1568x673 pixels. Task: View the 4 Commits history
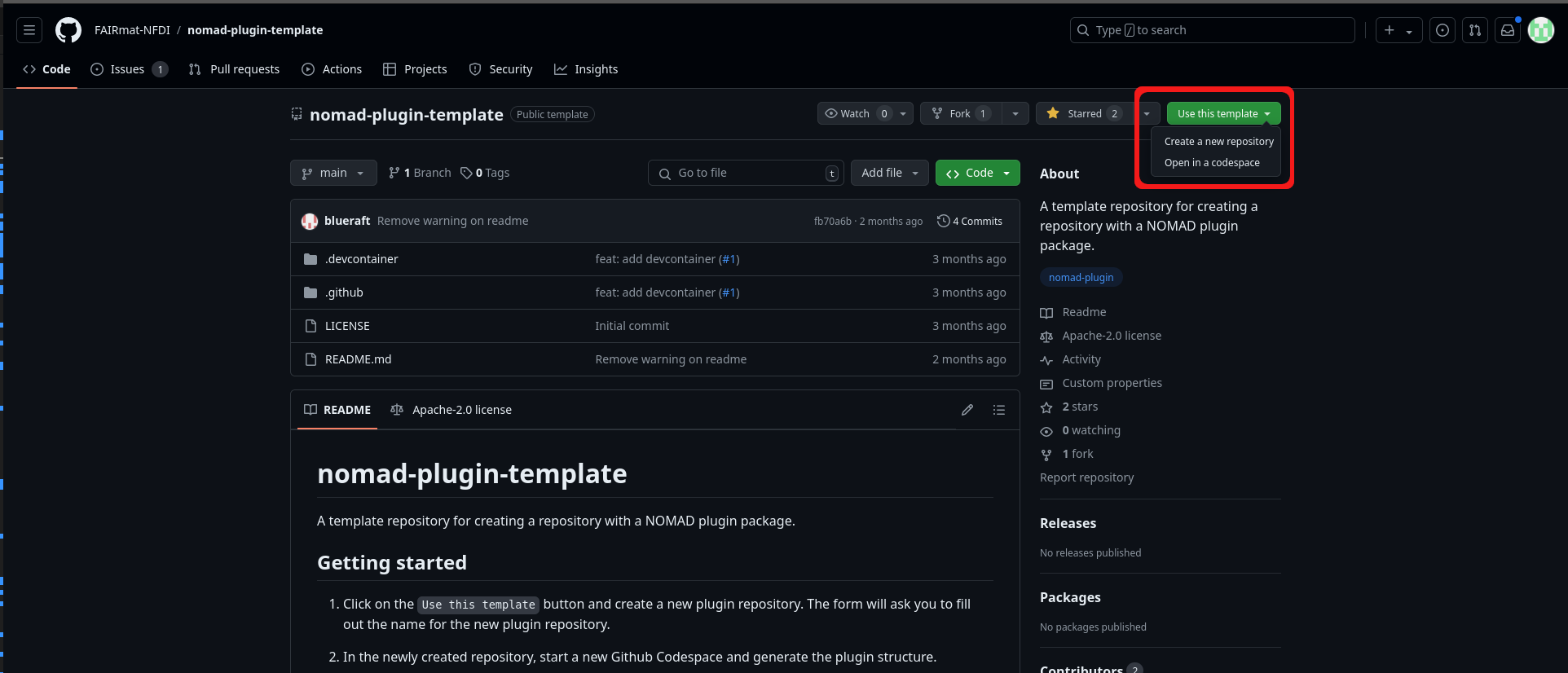pos(970,221)
